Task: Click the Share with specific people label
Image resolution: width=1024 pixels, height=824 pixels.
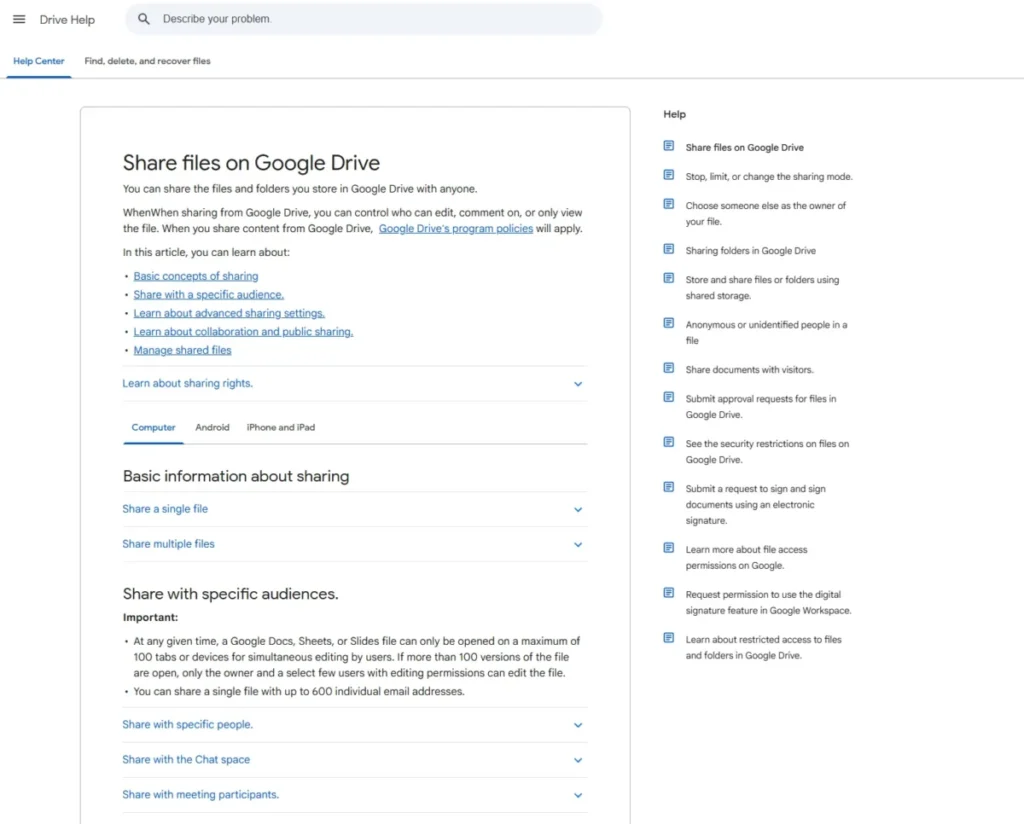Action: click(x=187, y=725)
